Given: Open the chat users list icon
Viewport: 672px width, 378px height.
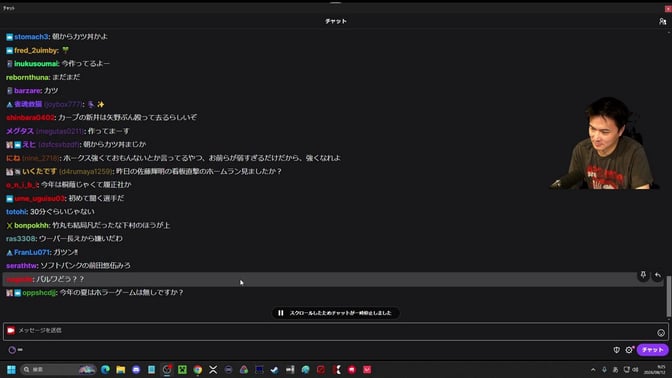Looking at the screenshot, I should (x=662, y=21).
